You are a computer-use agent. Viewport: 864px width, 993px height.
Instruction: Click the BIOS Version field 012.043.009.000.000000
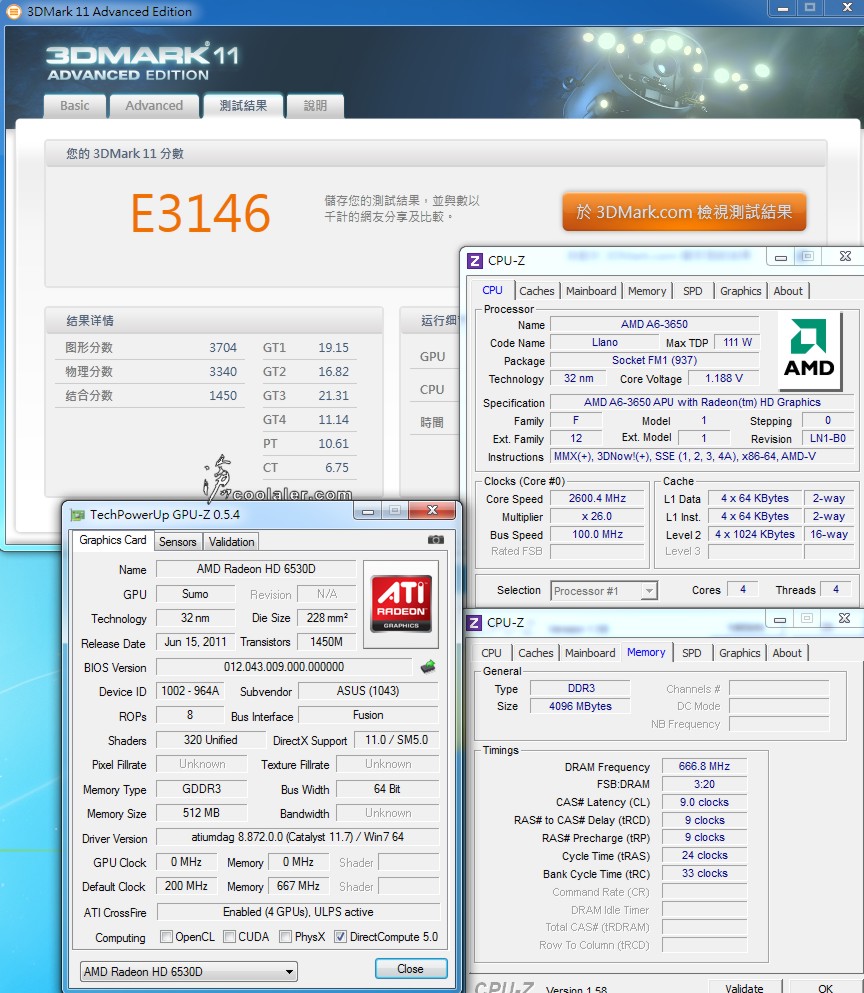(284, 667)
